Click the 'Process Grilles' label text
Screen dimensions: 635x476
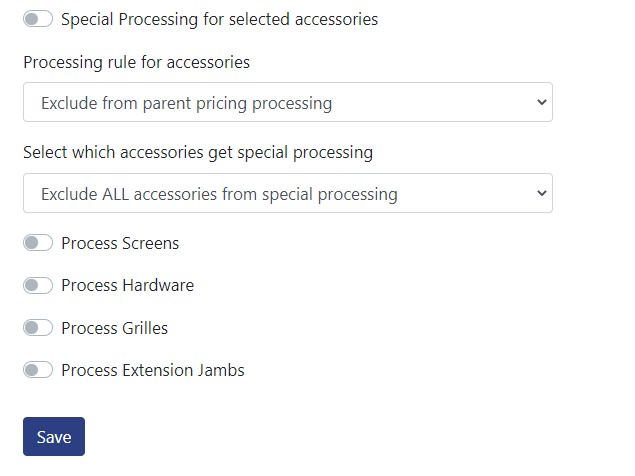click(114, 328)
